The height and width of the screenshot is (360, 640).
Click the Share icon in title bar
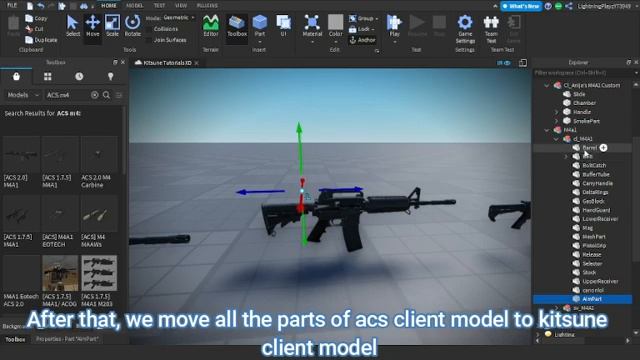tap(569, 6)
